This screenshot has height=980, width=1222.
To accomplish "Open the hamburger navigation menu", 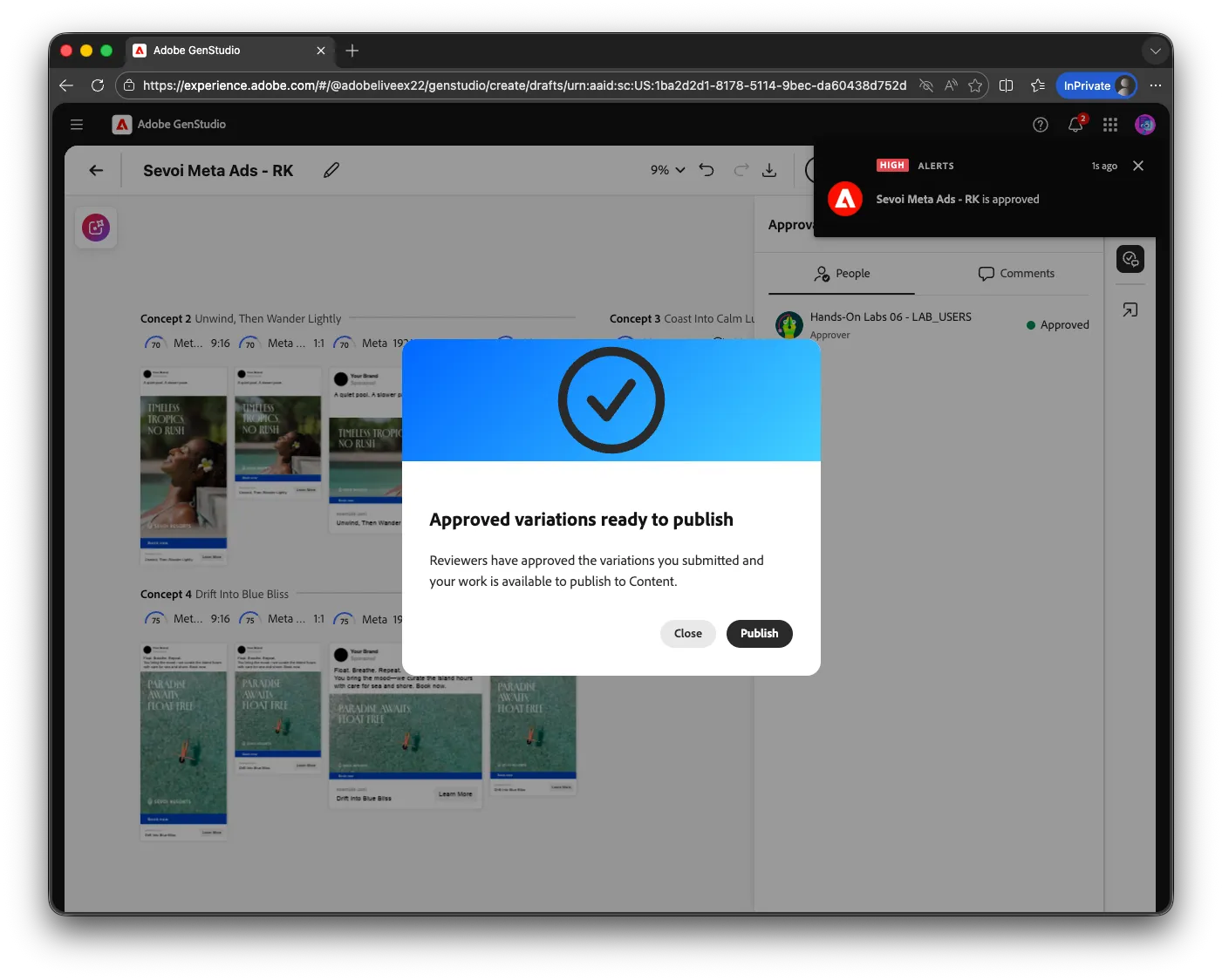I will 77,125.
